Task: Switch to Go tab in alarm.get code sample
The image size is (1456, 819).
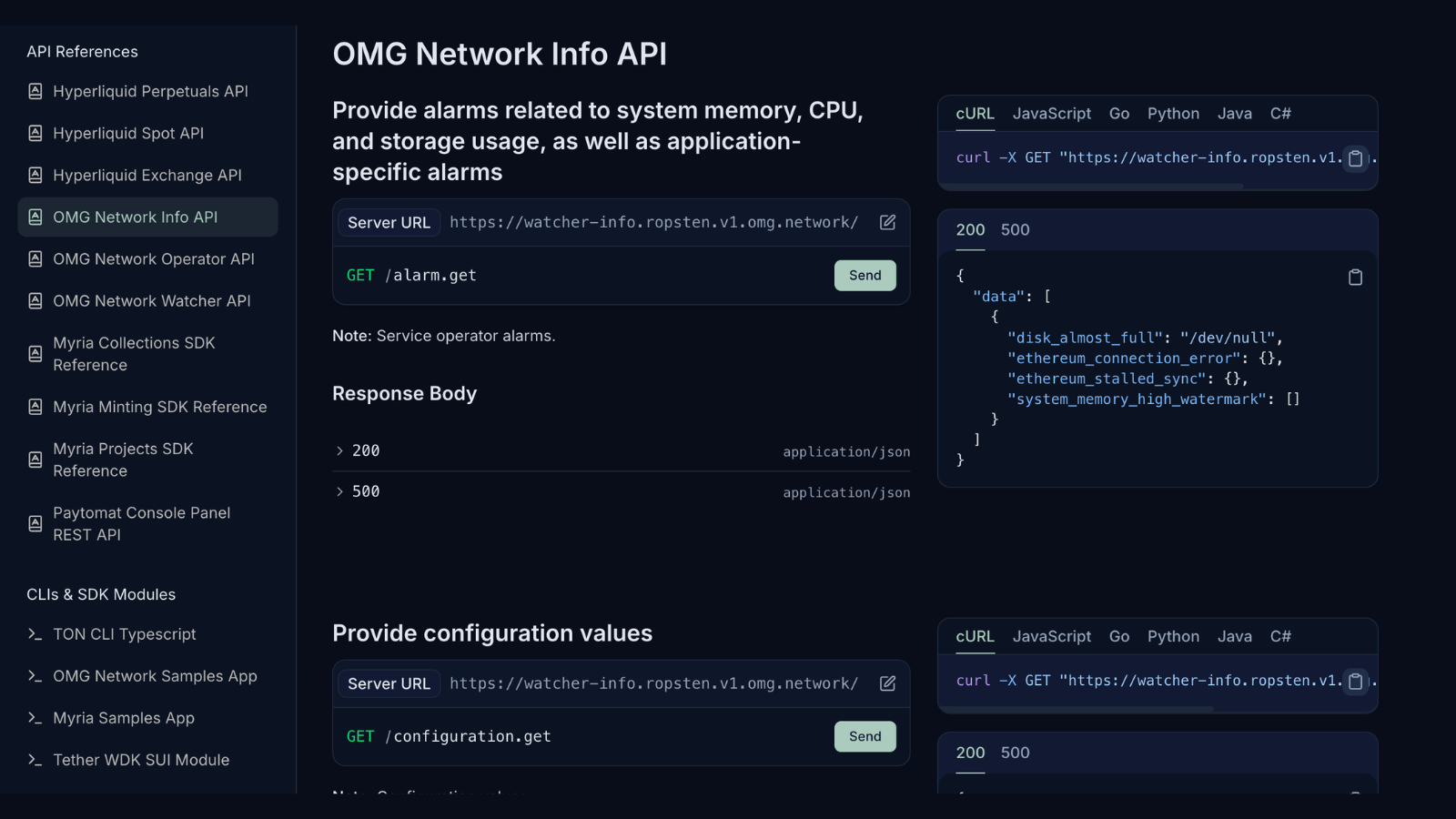Action: (1119, 114)
